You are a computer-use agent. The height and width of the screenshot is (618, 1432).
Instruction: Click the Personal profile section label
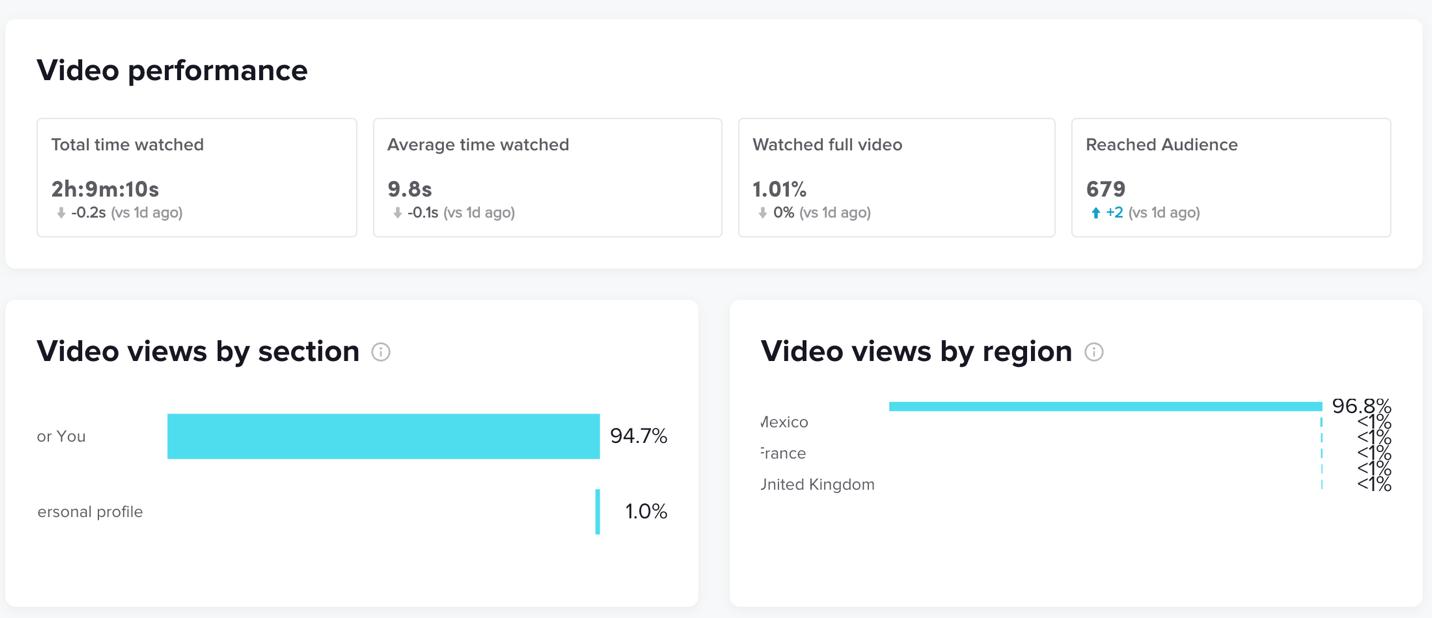click(90, 512)
